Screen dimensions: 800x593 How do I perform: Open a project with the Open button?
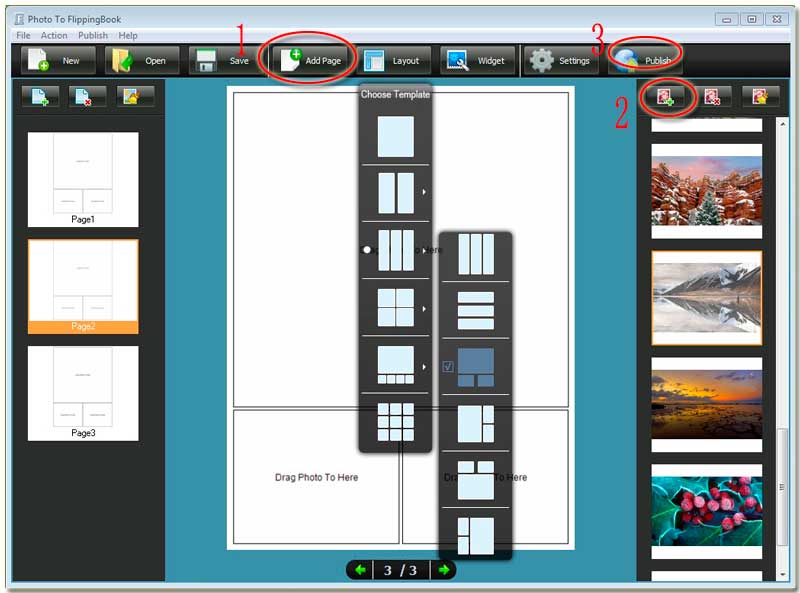pos(142,61)
